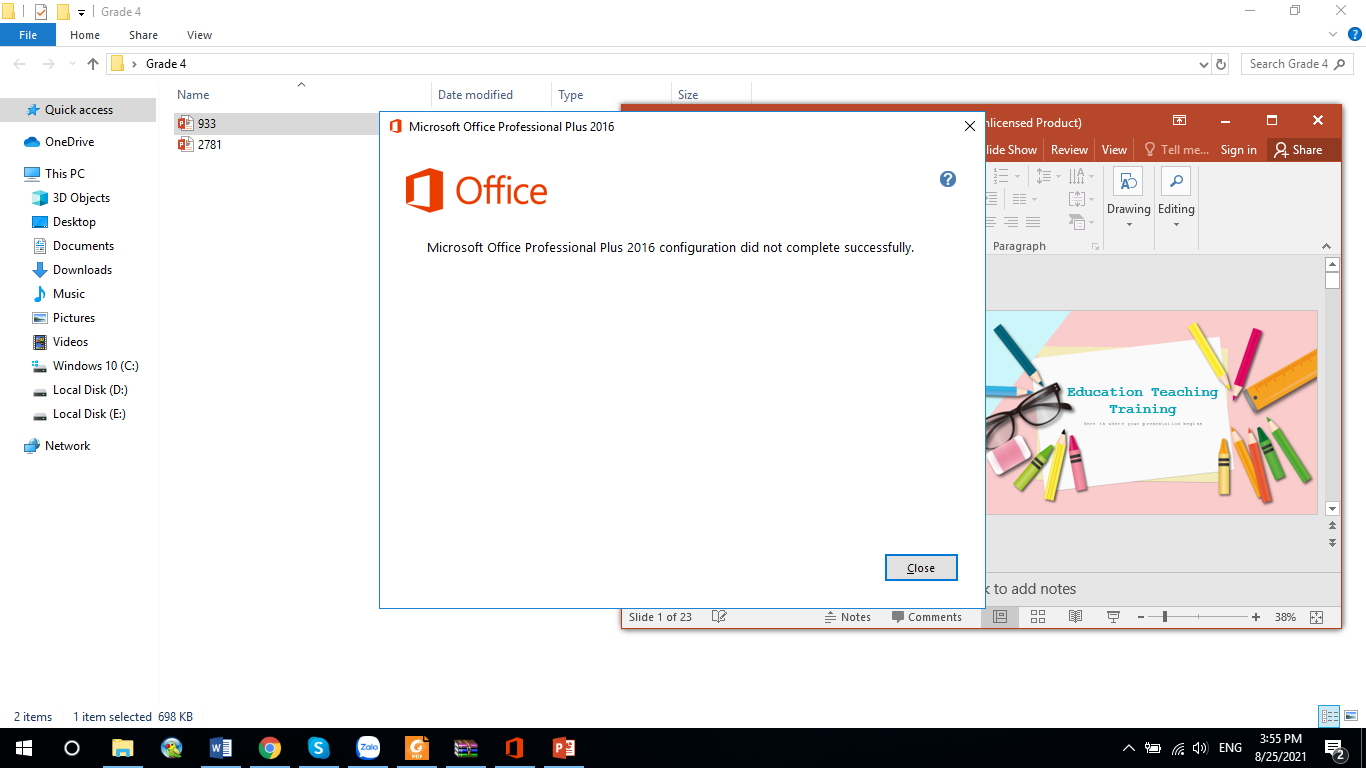Open Quick access in navigation pane
Screen dimensions: 1366x768
click(x=78, y=110)
